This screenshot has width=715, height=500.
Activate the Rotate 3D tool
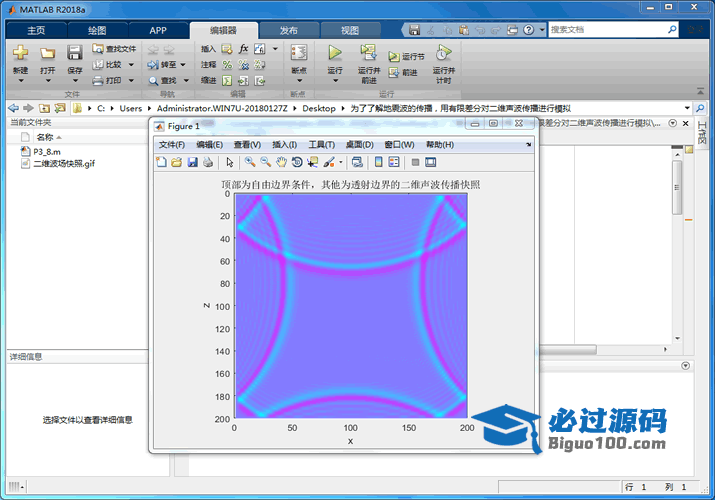click(297, 162)
